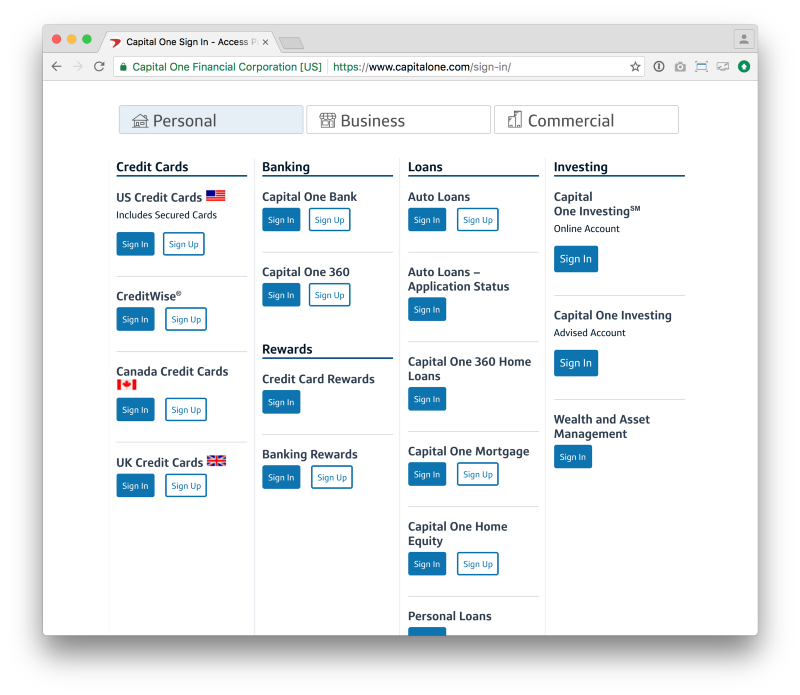Sign in to Wealth and Asset Management
Viewport: 800px width, 695px height.
pos(572,457)
